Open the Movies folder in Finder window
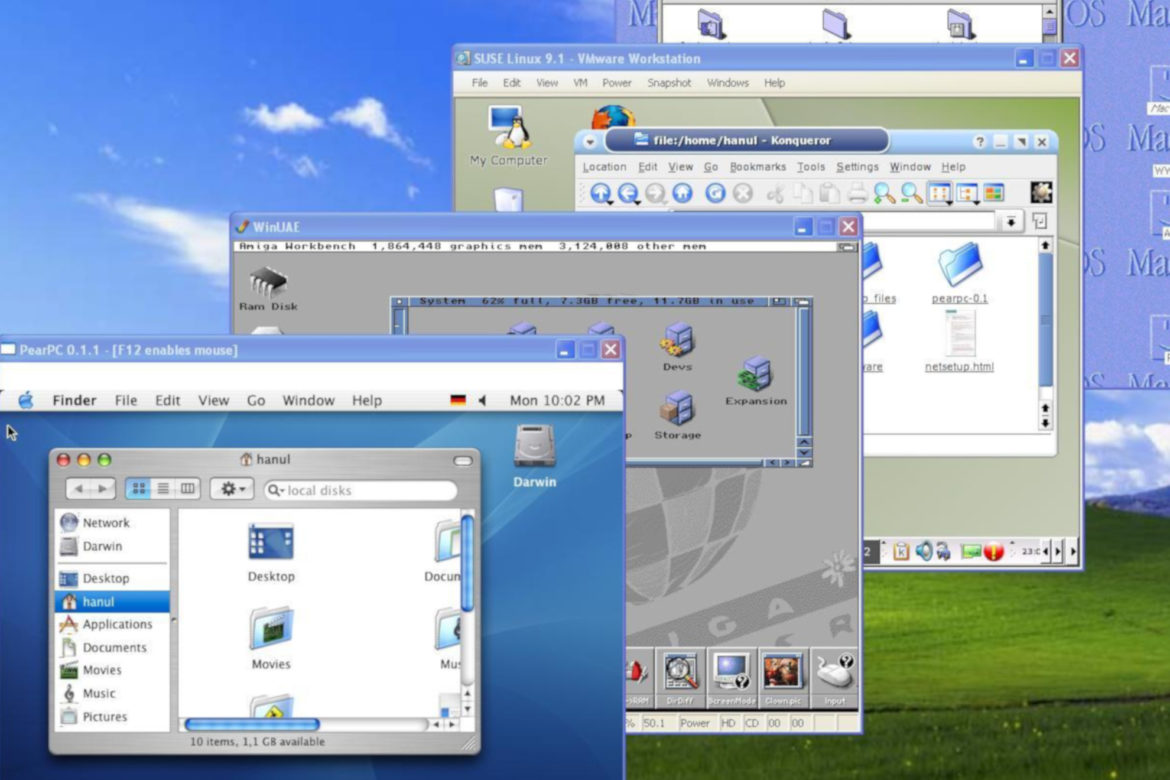The height and width of the screenshot is (780, 1170). 271,638
